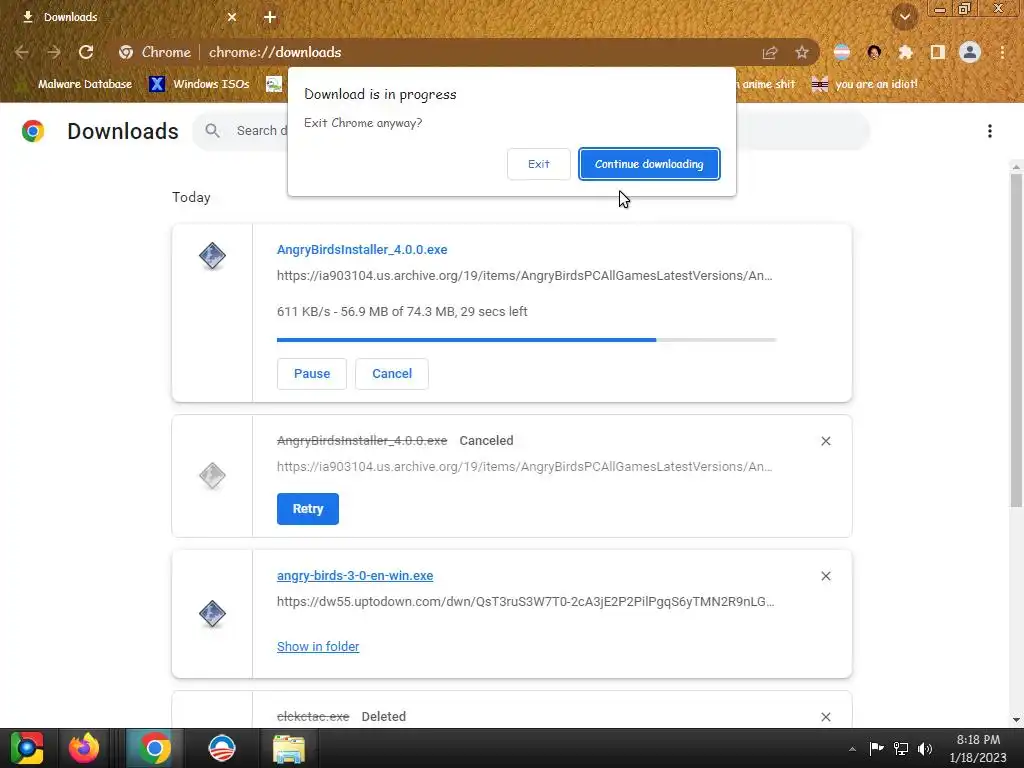Open new tab with plus button

point(270,17)
